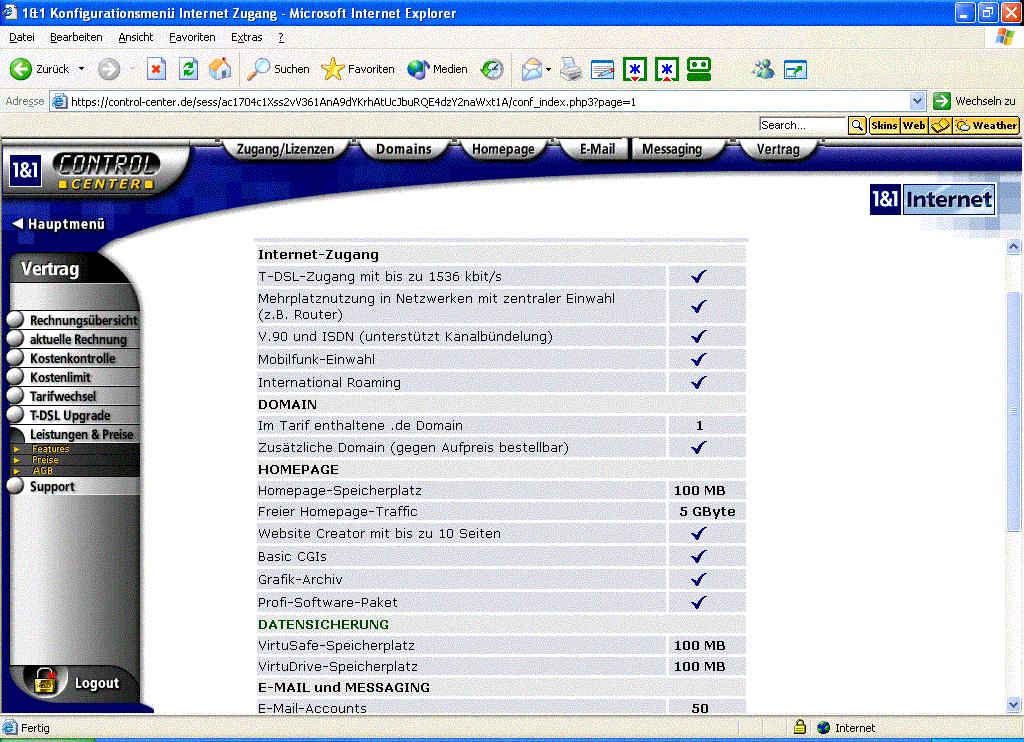The width and height of the screenshot is (1024, 742).
Task: Open Rechnungsübersicht in the sidebar
Action: [73, 320]
